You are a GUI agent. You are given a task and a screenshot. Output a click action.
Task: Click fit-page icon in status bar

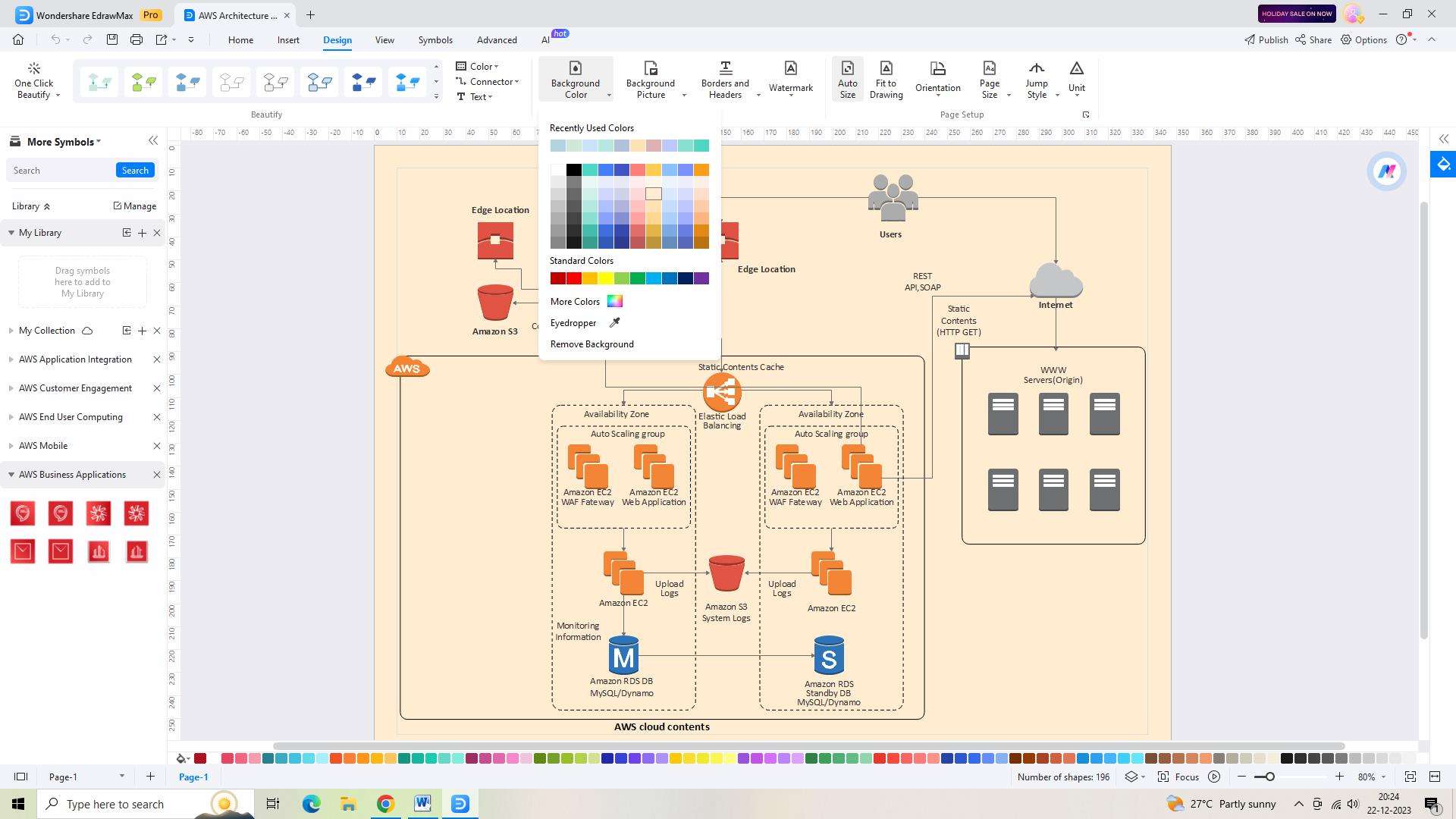[1410, 777]
